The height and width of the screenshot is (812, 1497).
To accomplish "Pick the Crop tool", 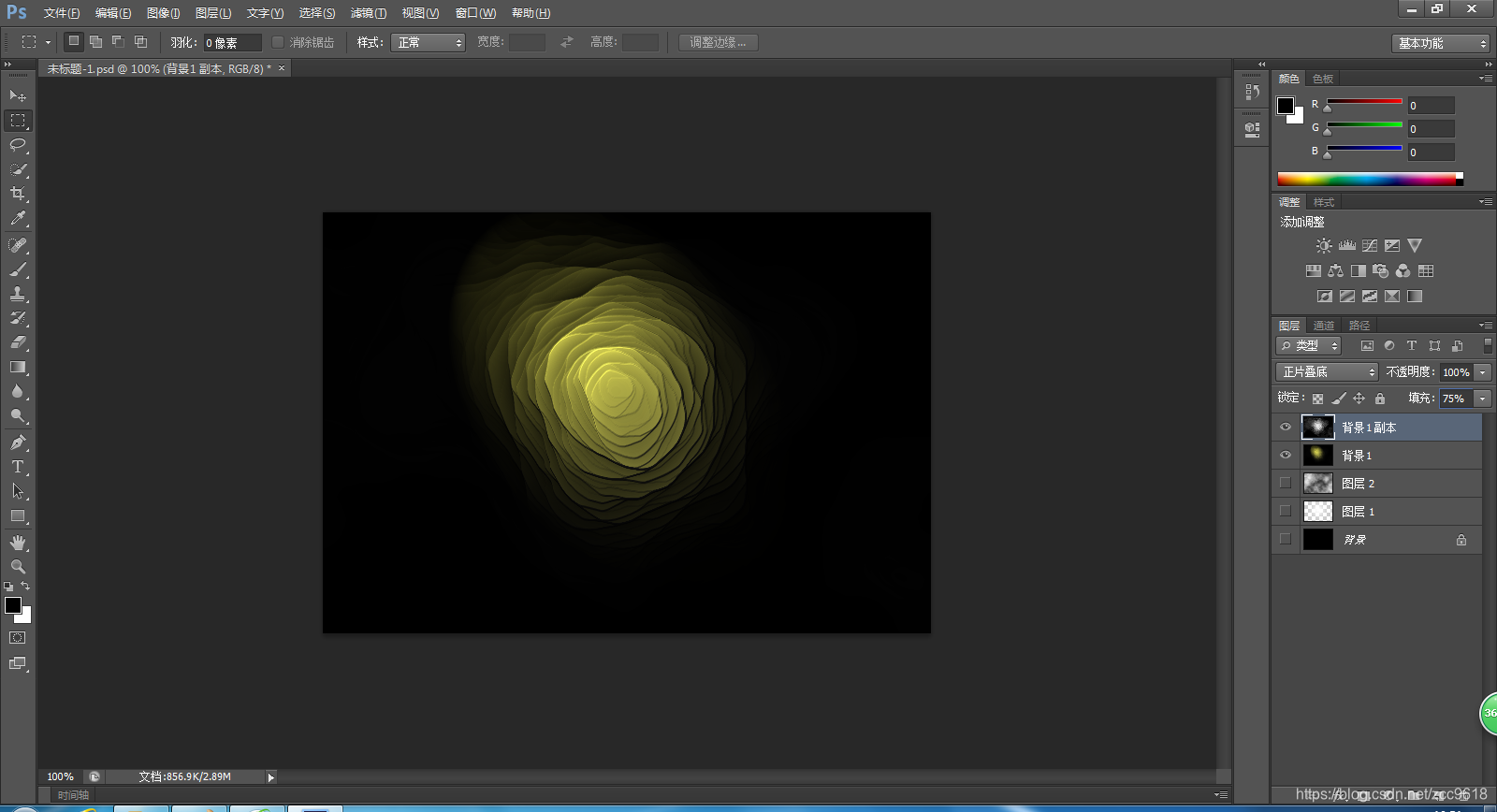I will pyautogui.click(x=18, y=194).
